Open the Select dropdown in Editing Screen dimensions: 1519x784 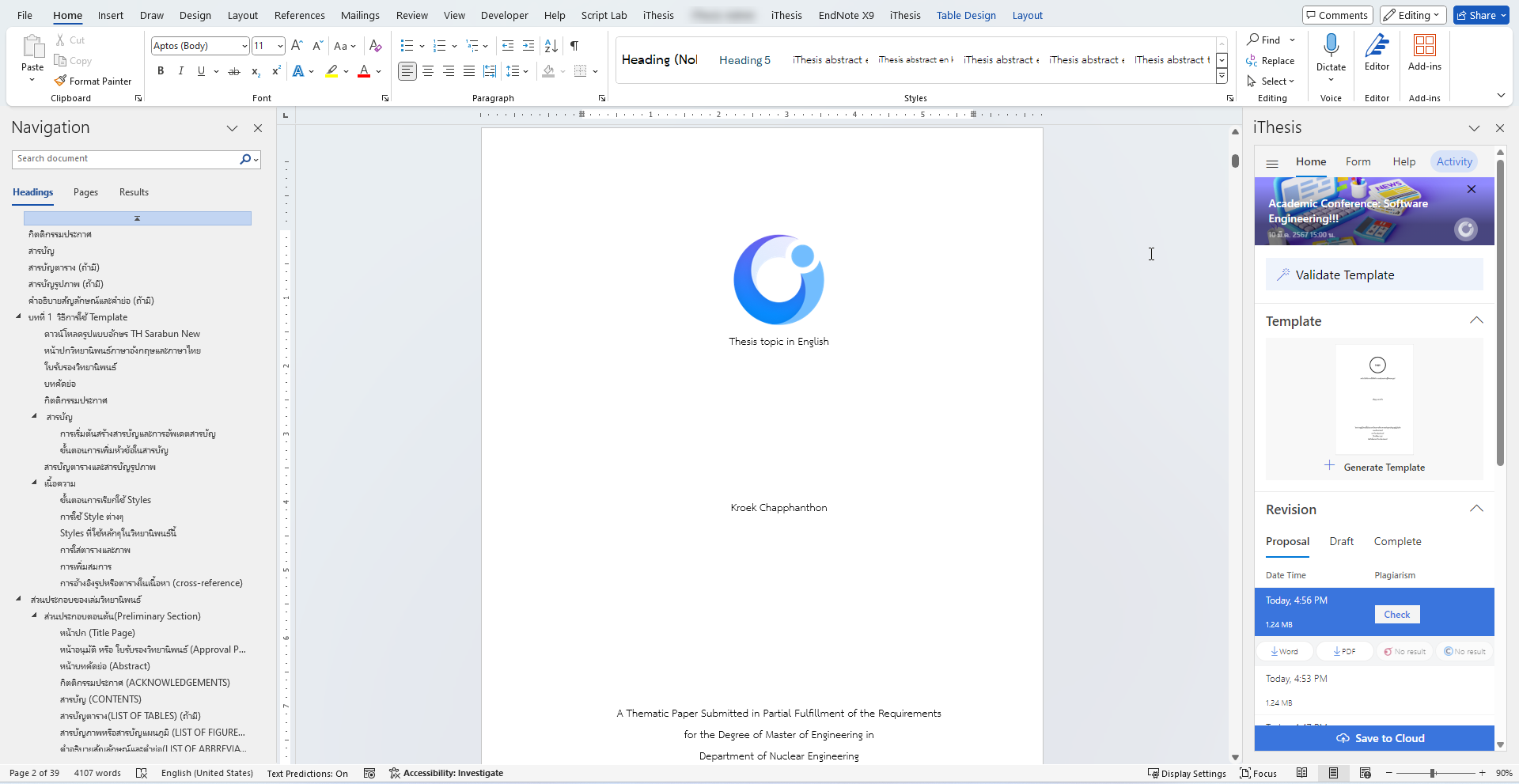pos(1271,81)
